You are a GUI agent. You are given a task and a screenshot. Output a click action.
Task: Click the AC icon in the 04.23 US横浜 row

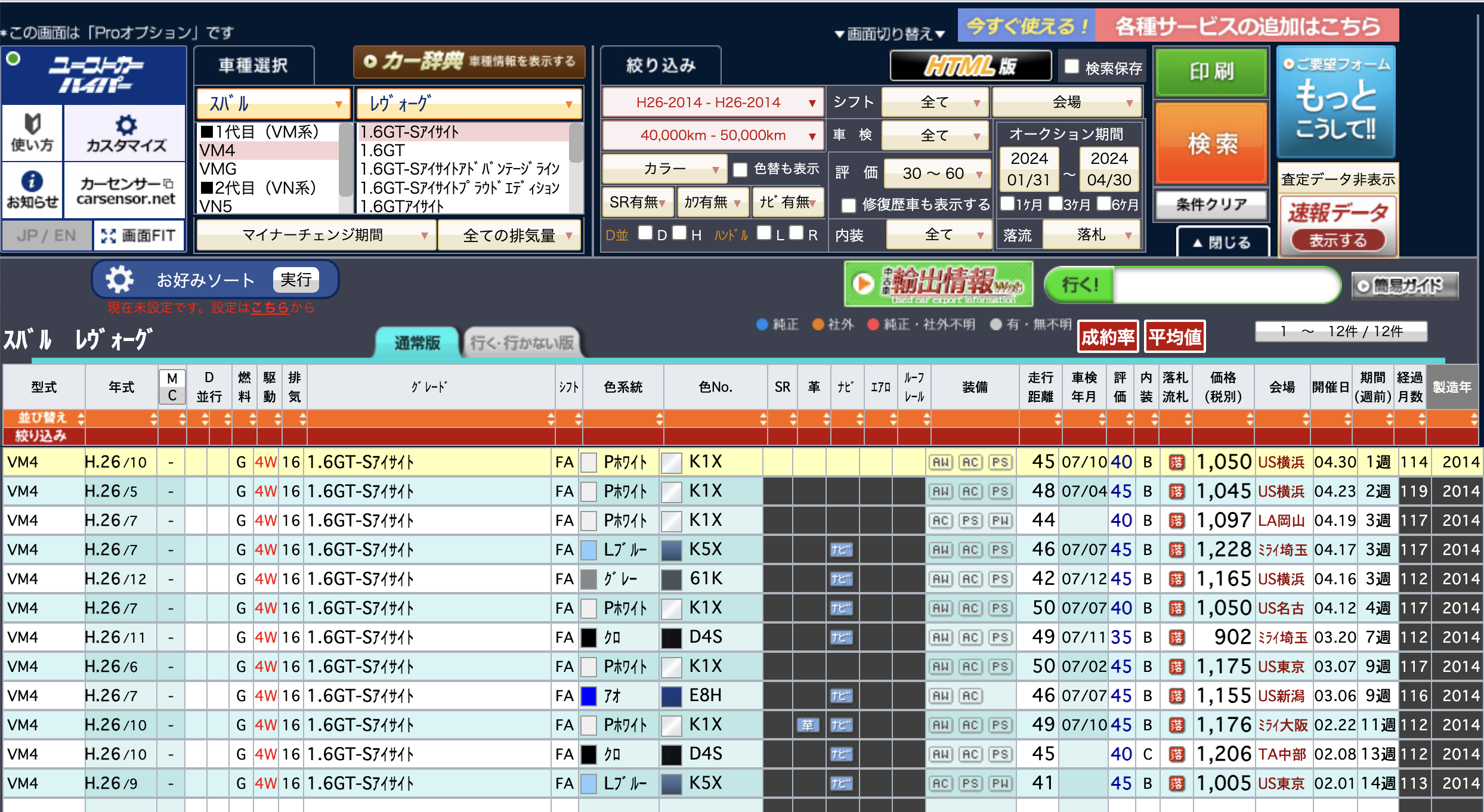click(x=970, y=491)
